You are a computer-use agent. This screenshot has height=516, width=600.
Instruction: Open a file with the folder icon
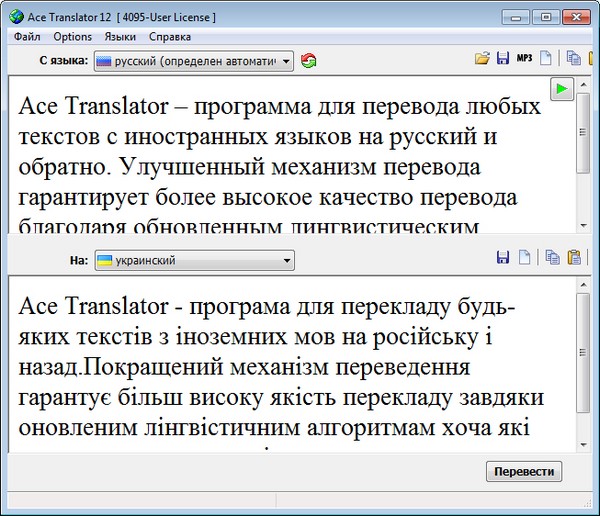click(x=482, y=60)
